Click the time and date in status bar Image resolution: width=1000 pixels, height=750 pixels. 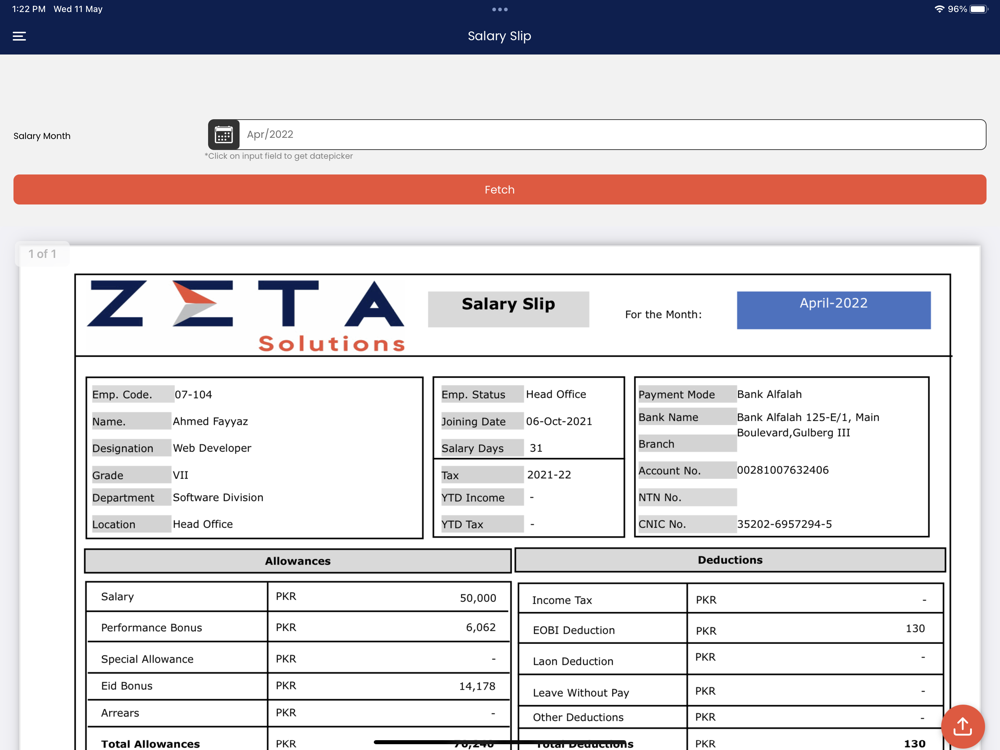57,9
